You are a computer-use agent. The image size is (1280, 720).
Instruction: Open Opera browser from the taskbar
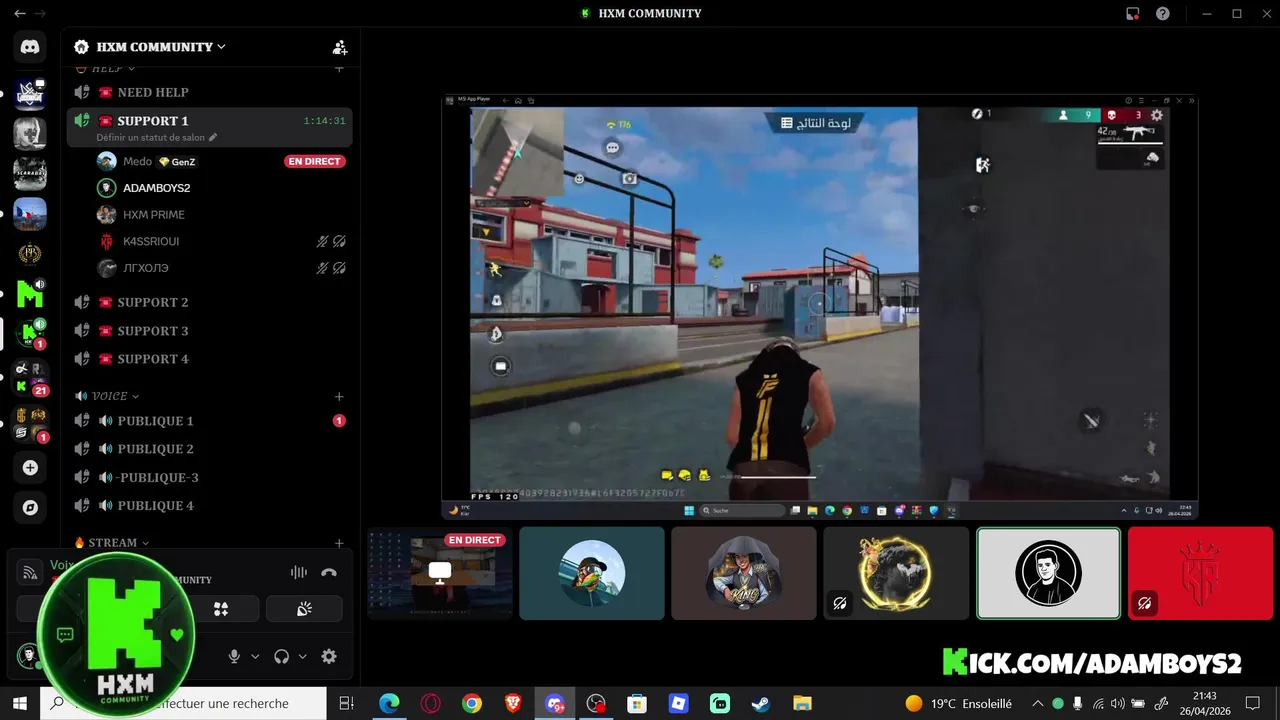pyautogui.click(x=431, y=704)
